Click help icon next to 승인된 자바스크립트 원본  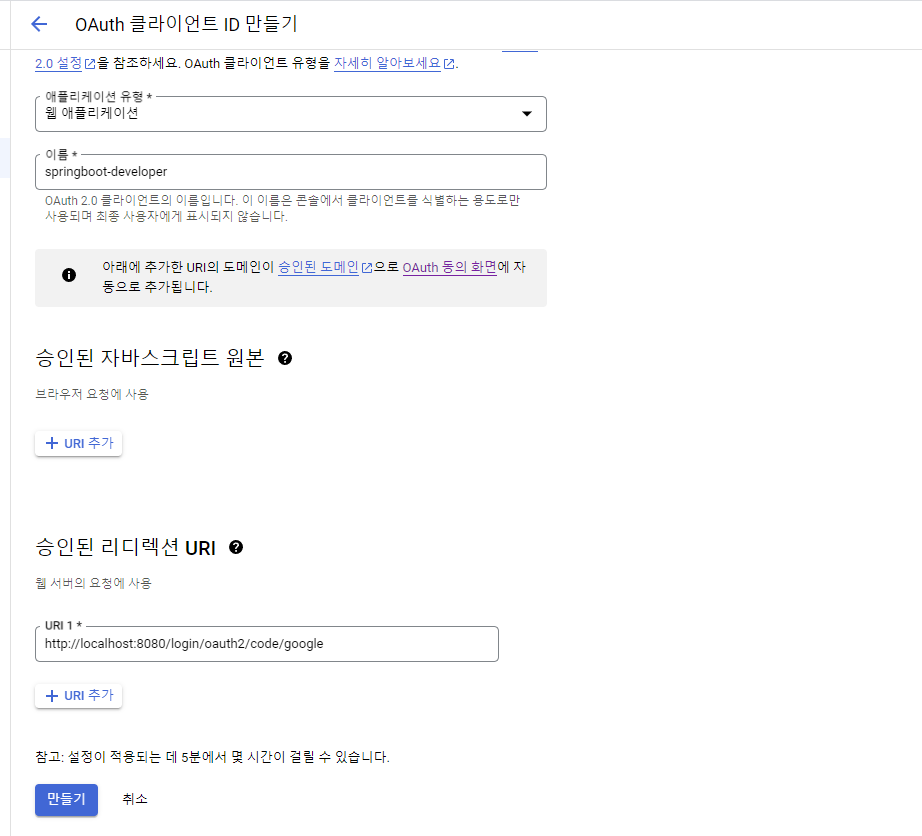[x=285, y=358]
